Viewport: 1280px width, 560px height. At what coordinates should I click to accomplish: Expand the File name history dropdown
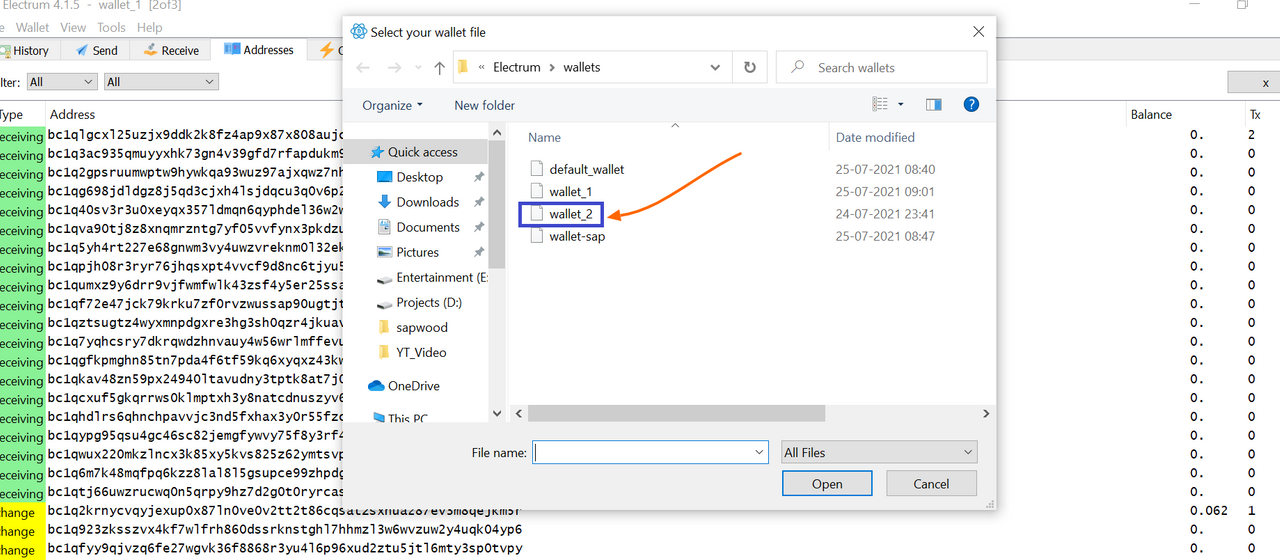pos(759,452)
